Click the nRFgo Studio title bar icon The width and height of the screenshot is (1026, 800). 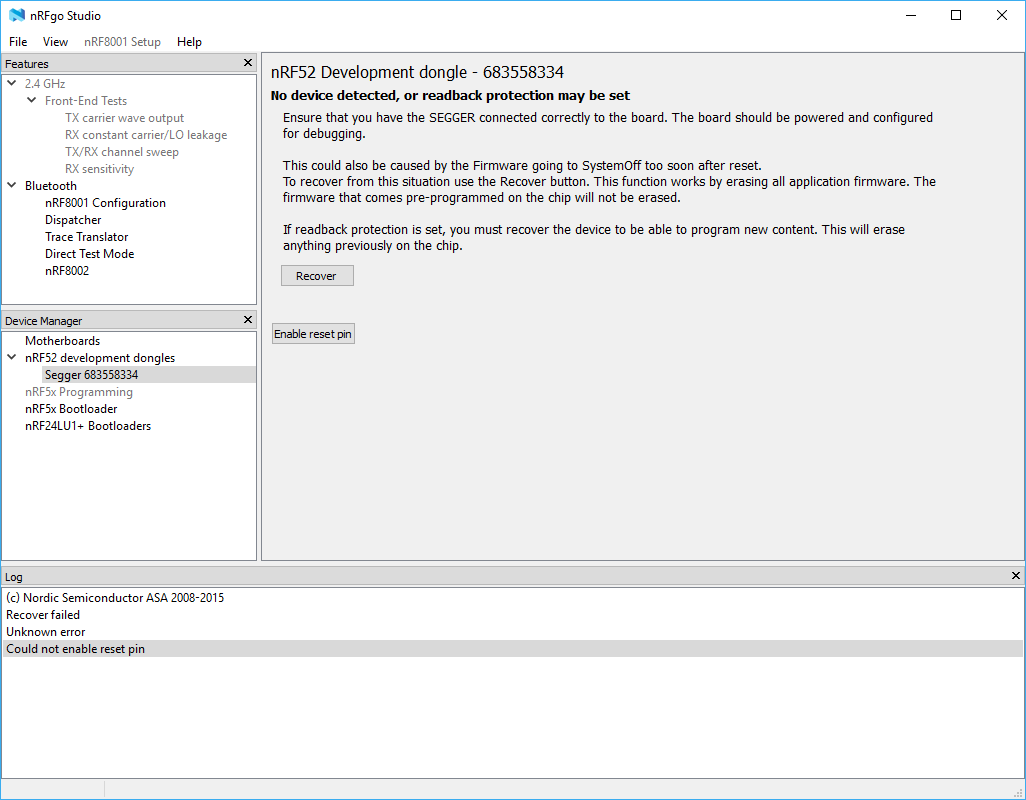(x=16, y=15)
